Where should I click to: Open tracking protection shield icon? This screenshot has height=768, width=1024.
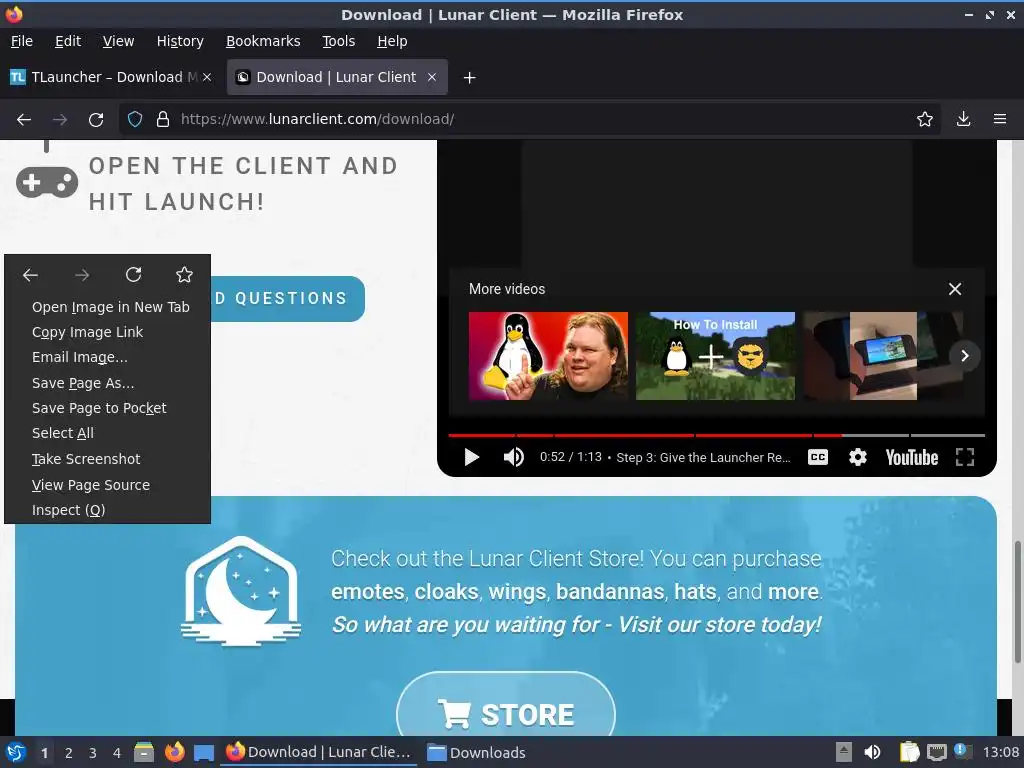point(135,120)
